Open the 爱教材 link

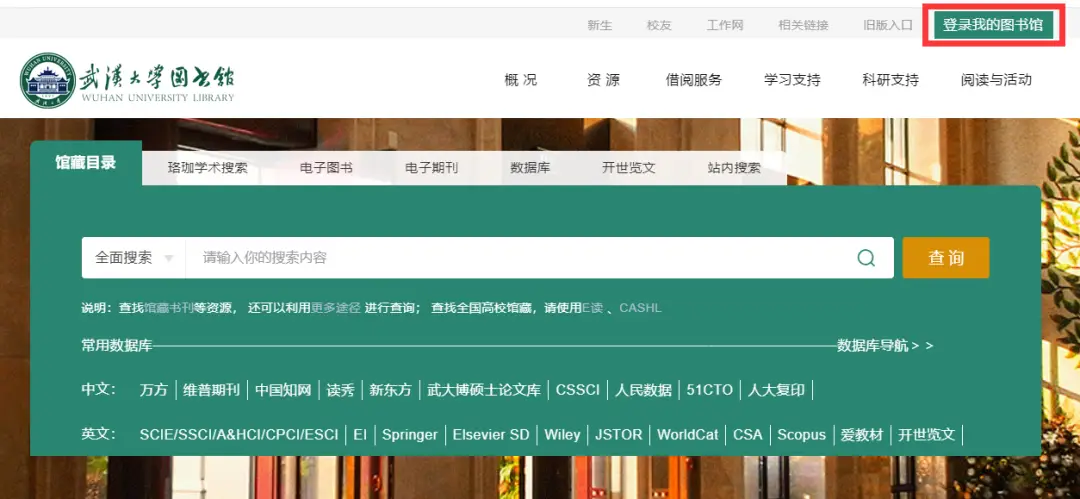pos(862,435)
